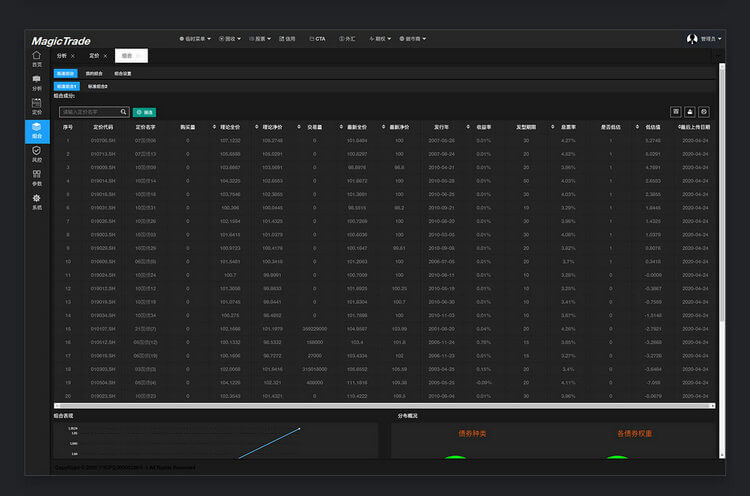Select the blue 标准组合 sub-tab
Image resolution: width=750 pixels, height=496 pixels.
coord(66,74)
